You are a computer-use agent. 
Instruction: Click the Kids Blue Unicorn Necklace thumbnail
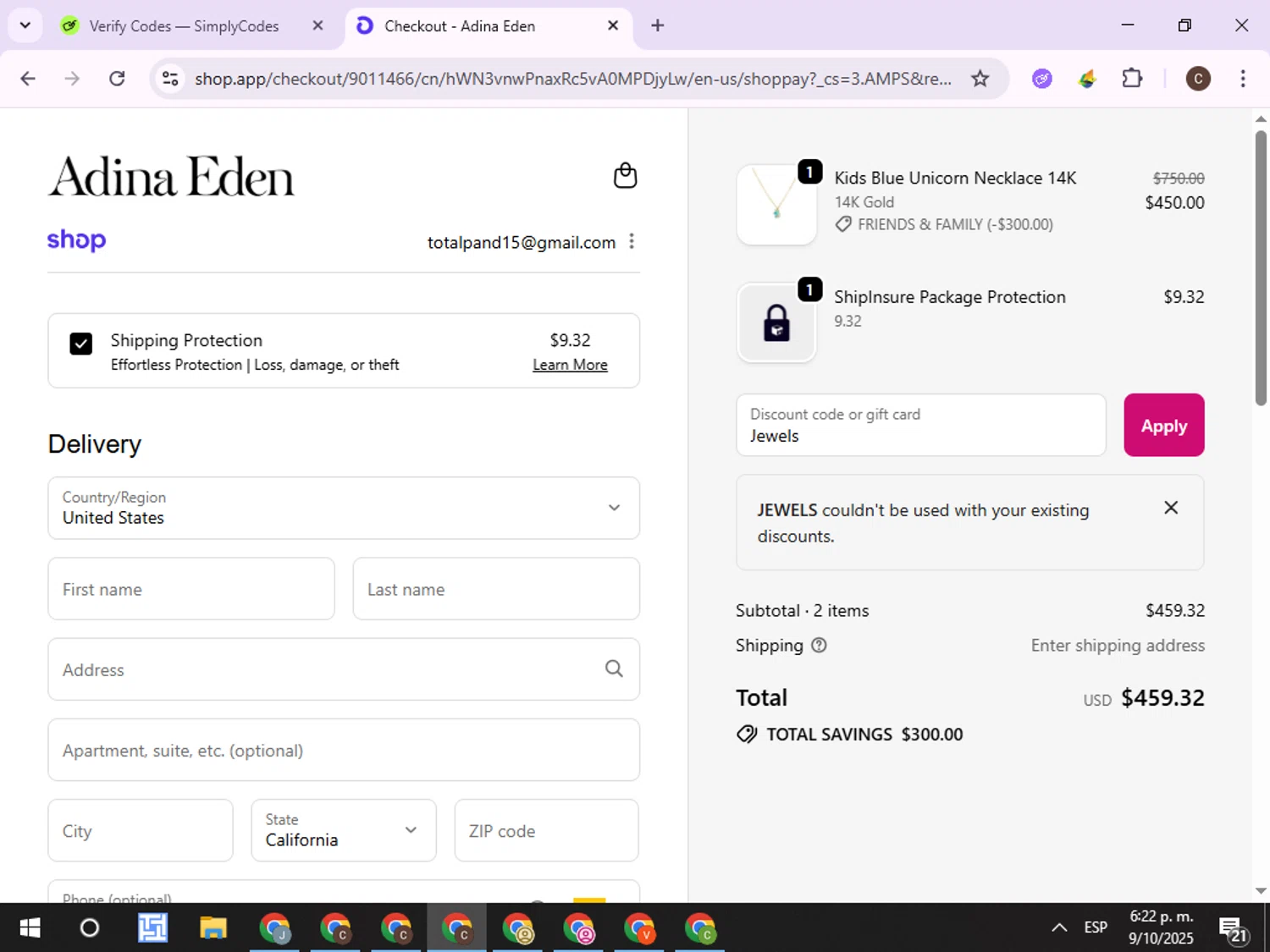(x=776, y=205)
